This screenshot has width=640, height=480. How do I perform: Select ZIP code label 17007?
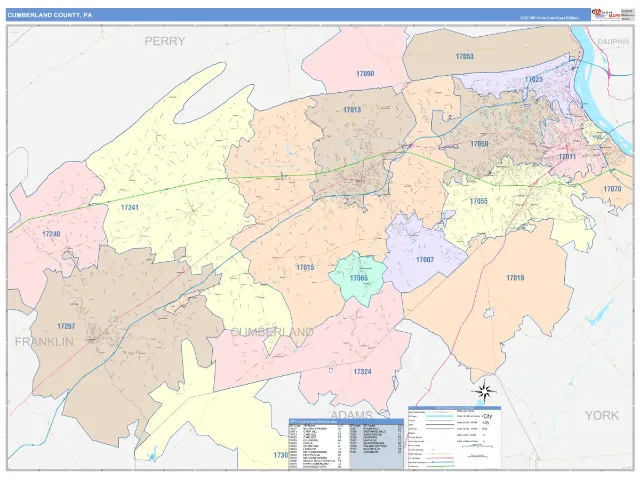(424, 260)
